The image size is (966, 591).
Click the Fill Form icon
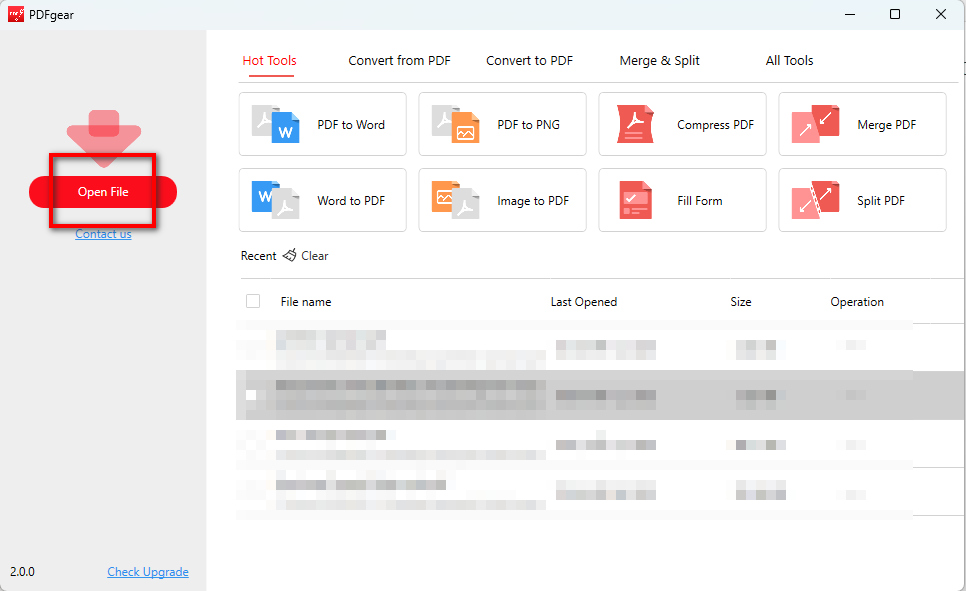pos(635,200)
